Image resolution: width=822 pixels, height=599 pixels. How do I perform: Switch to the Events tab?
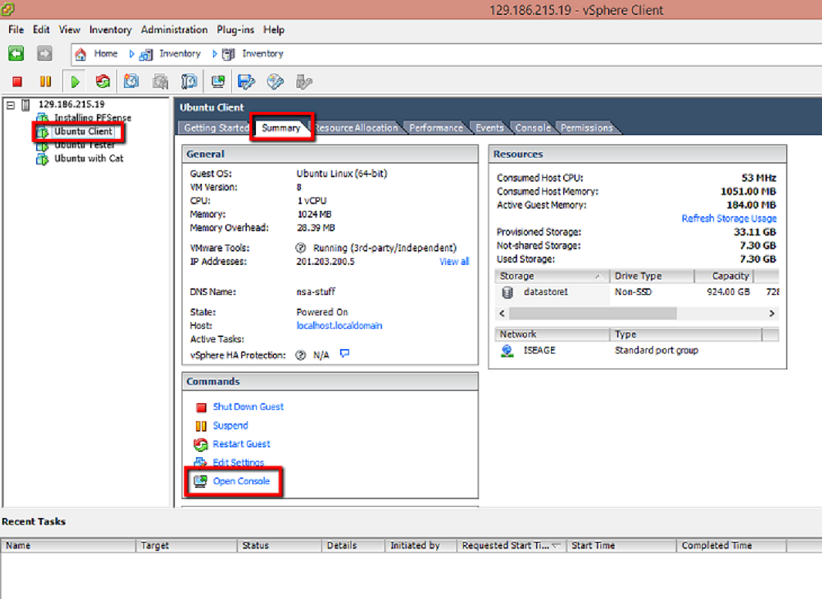click(x=490, y=128)
